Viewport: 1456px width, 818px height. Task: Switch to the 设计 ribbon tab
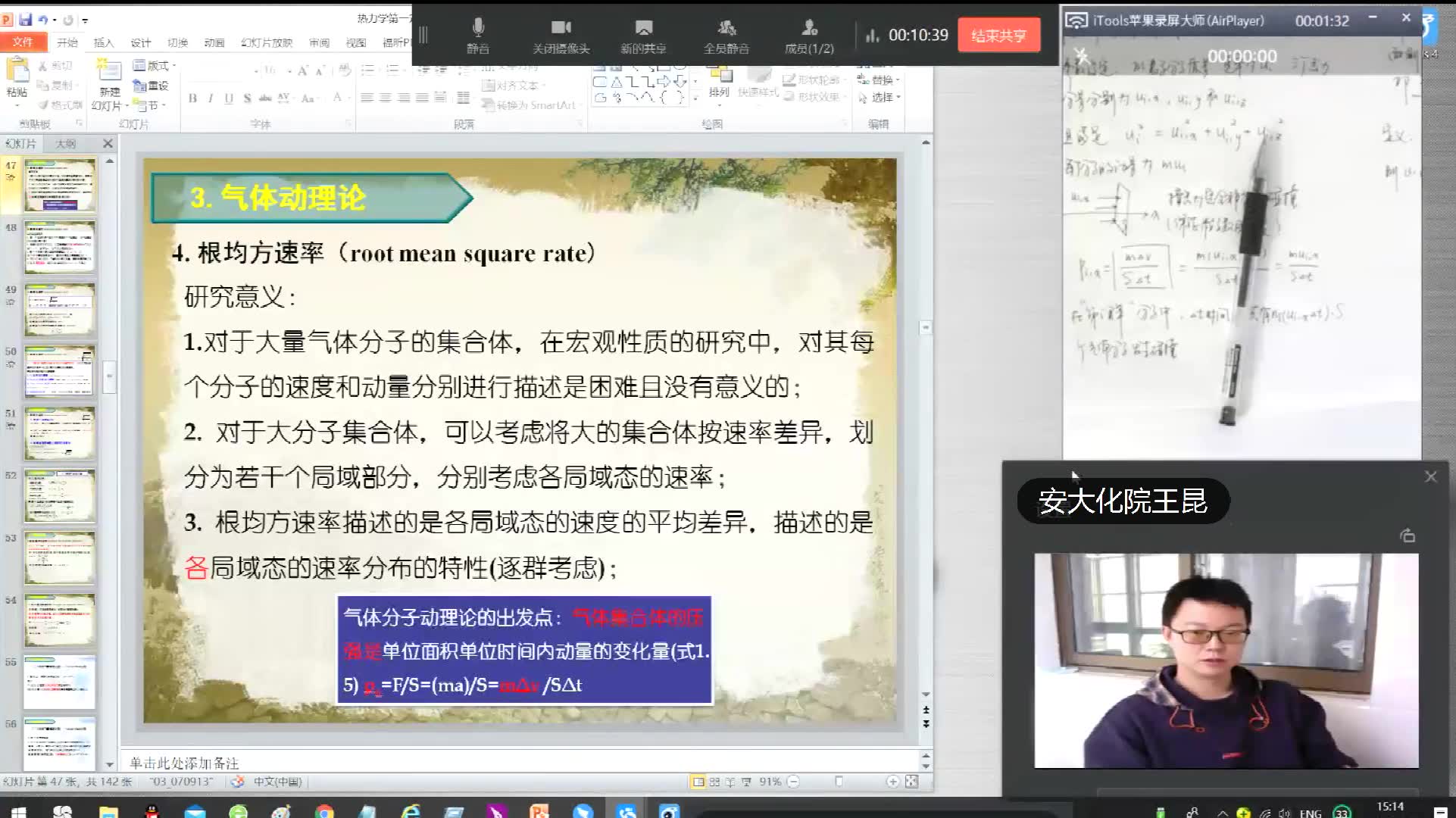tap(140, 42)
